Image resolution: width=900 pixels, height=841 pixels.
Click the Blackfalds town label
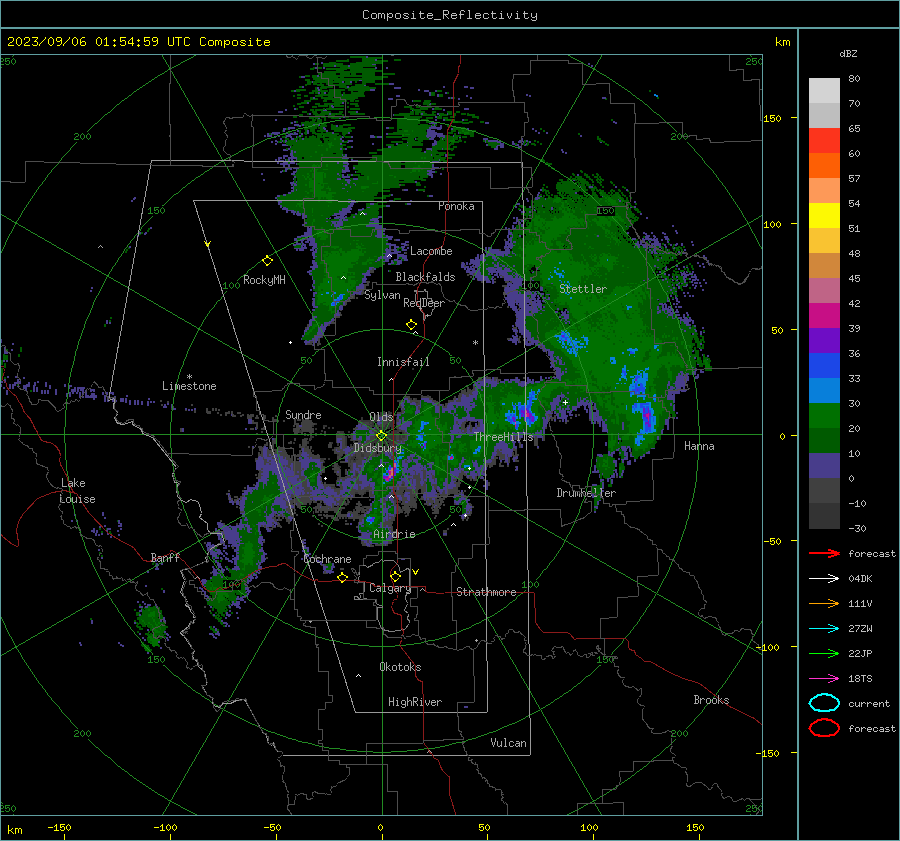pos(425,277)
